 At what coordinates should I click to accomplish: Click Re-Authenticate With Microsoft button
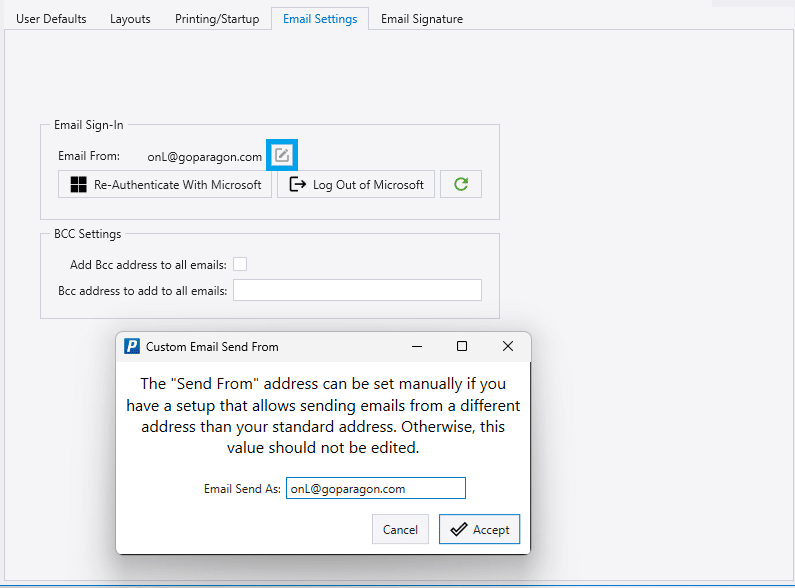pyautogui.click(x=165, y=184)
